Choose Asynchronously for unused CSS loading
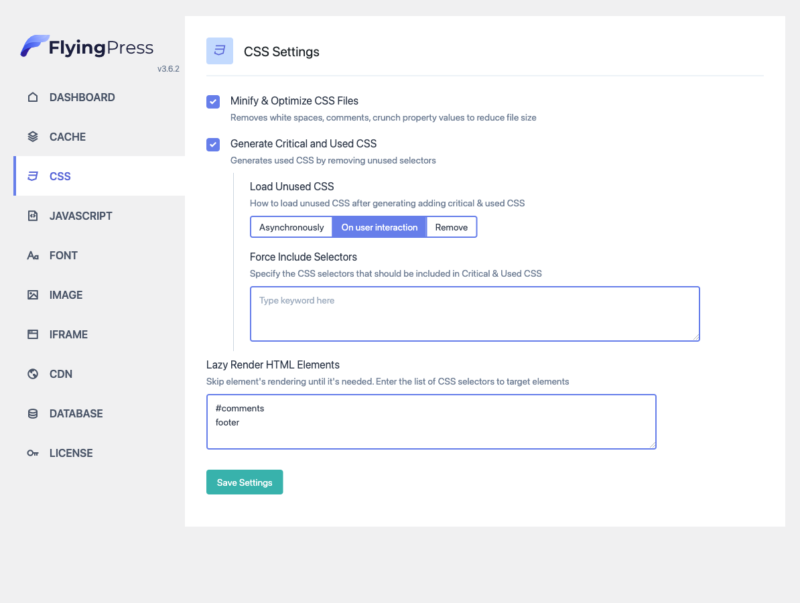800x603 pixels. pos(291,226)
